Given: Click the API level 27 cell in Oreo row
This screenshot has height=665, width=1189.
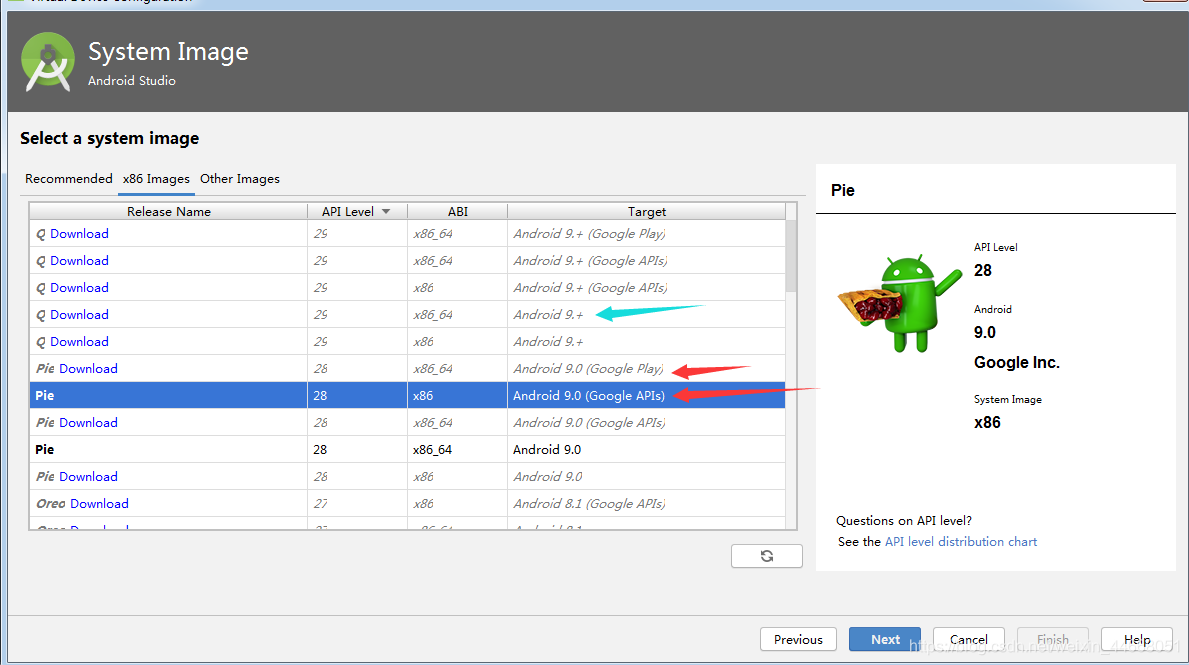Looking at the screenshot, I should point(358,503).
